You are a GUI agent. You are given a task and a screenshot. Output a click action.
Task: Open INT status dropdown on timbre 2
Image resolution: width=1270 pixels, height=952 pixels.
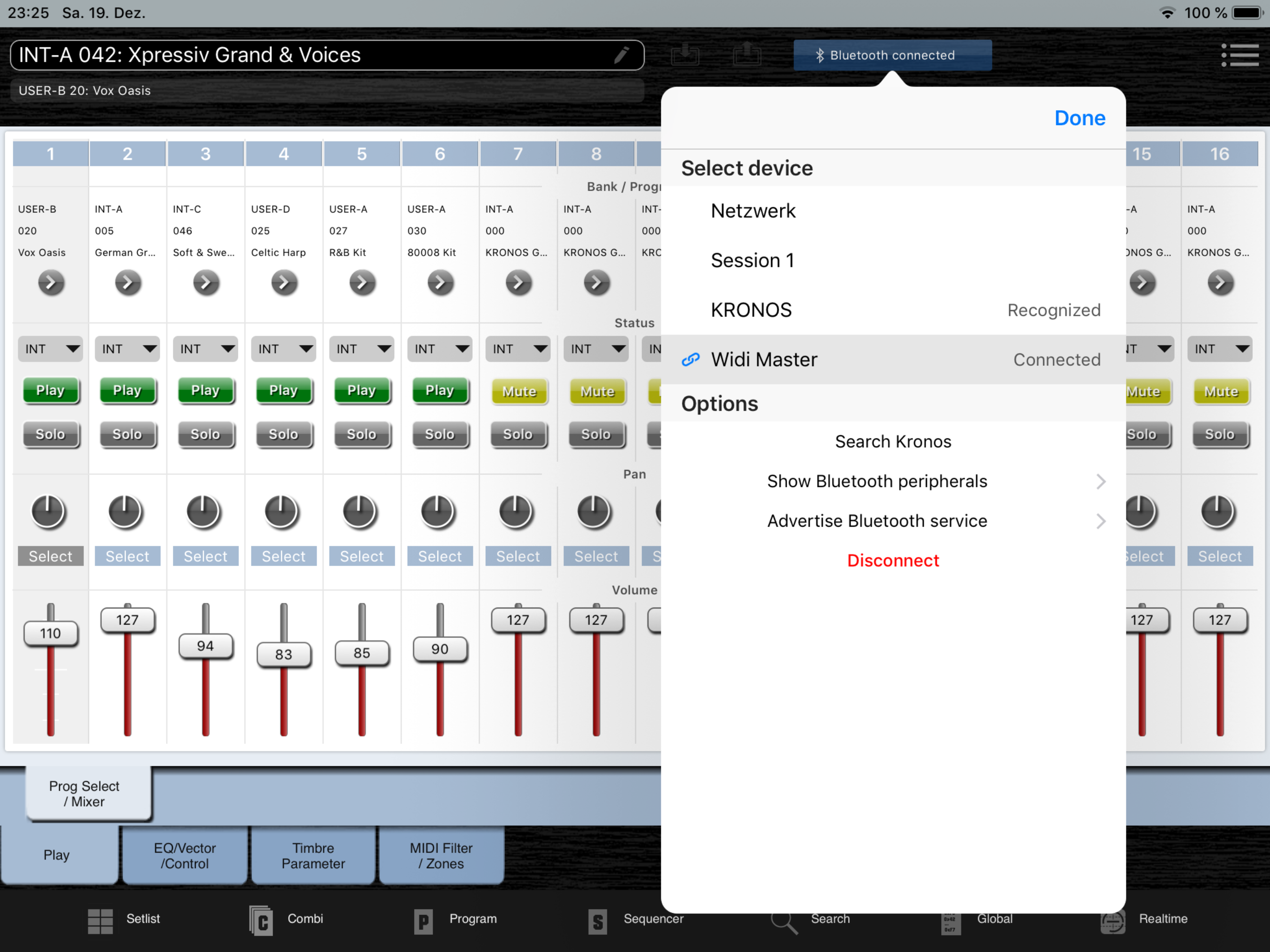(x=127, y=349)
